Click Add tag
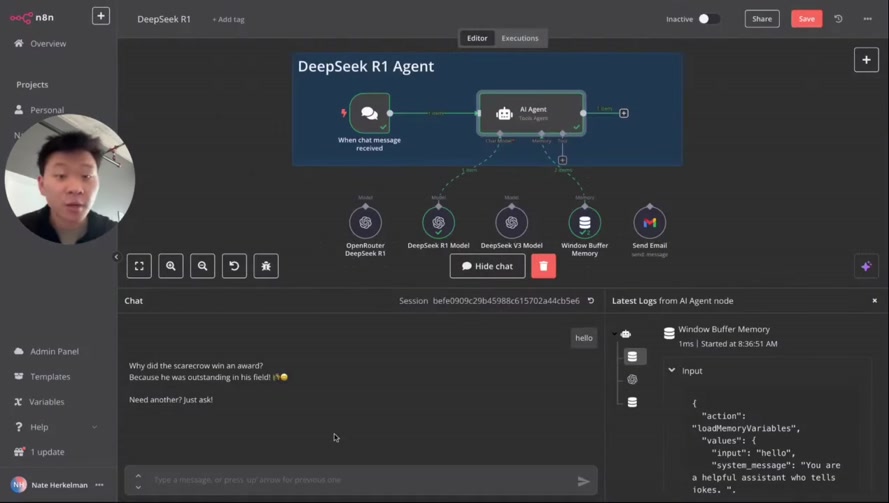 point(228,19)
